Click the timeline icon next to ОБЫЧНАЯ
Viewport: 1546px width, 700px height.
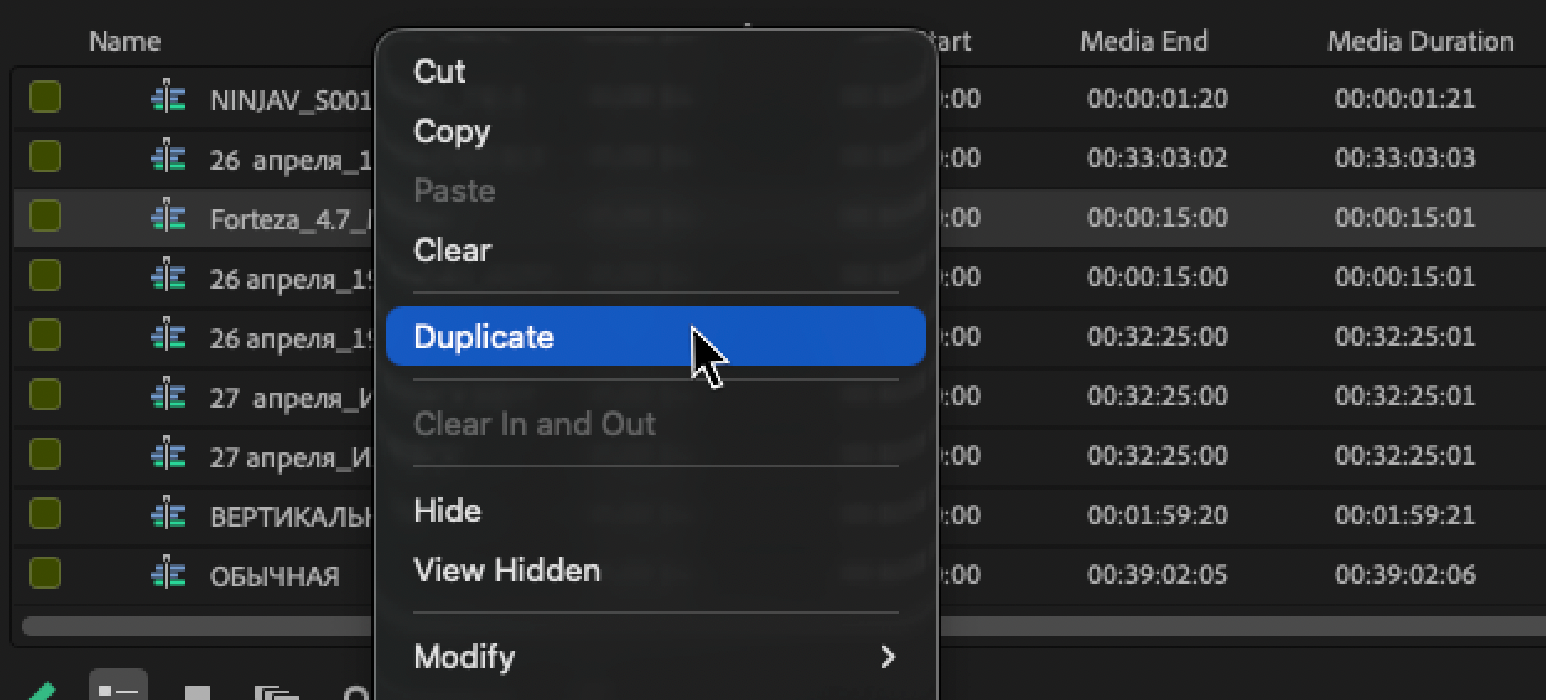coord(169,575)
